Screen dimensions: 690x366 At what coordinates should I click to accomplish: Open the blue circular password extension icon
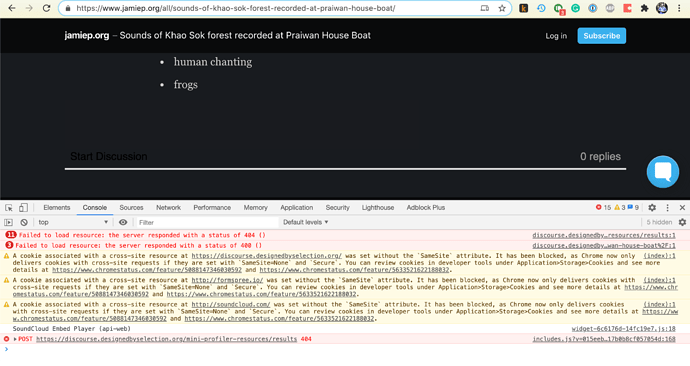(x=593, y=8)
